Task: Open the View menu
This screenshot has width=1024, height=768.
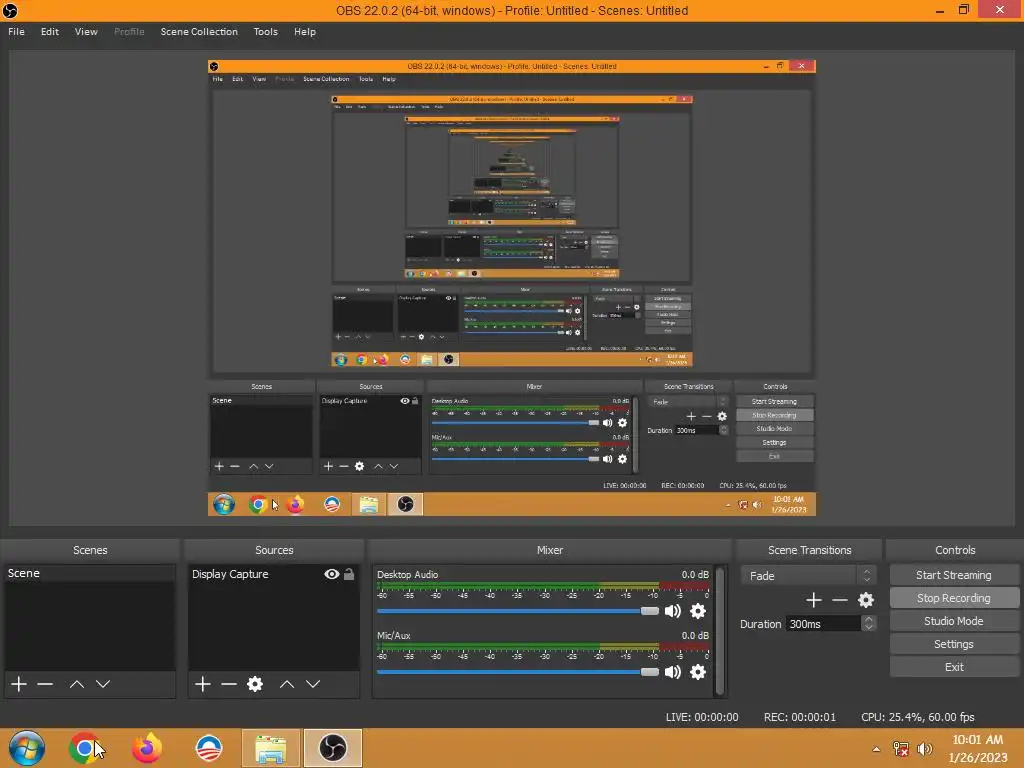Action: (x=86, y=31)
